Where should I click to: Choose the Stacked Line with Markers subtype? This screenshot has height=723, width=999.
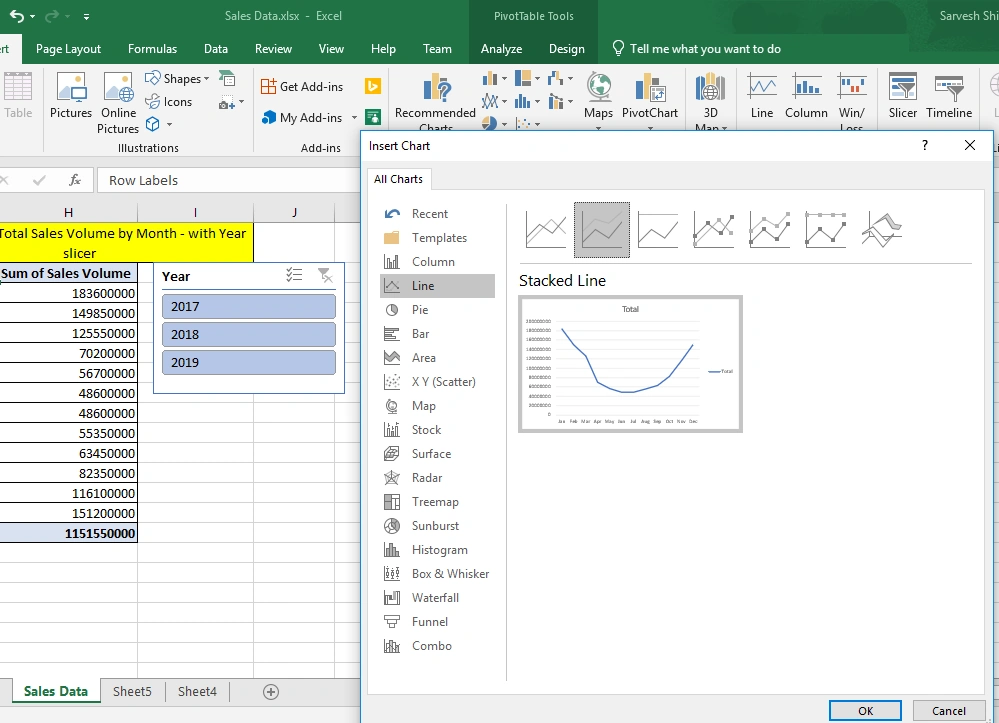[770, 230]
